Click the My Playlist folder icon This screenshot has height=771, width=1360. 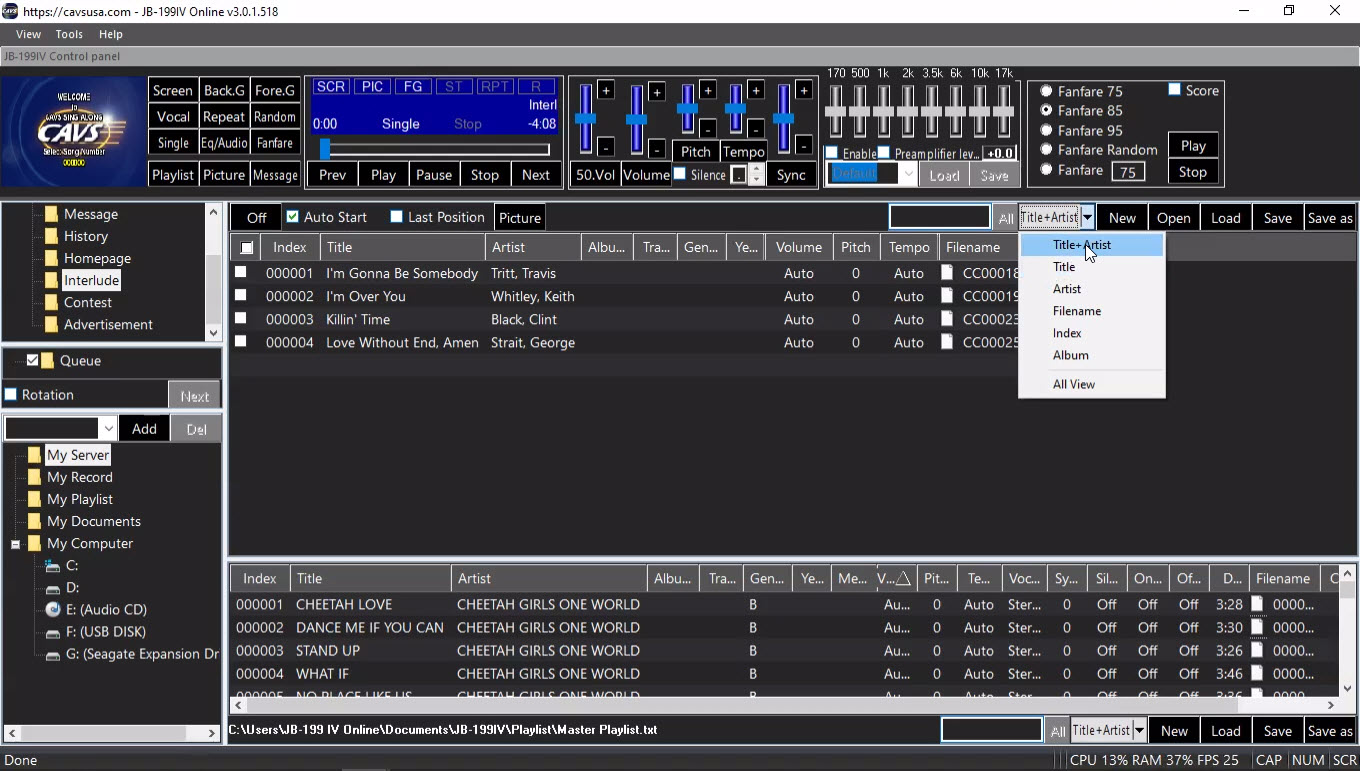pyautogui.click(x=34, y=499)
